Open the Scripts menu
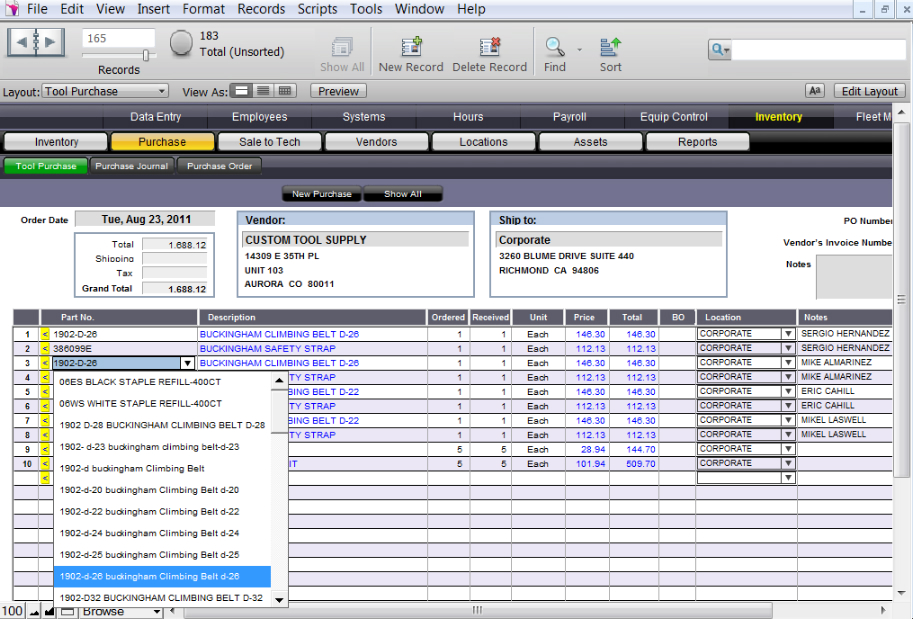The width and height of the screenshot is (914, 620). click(317, 9)
